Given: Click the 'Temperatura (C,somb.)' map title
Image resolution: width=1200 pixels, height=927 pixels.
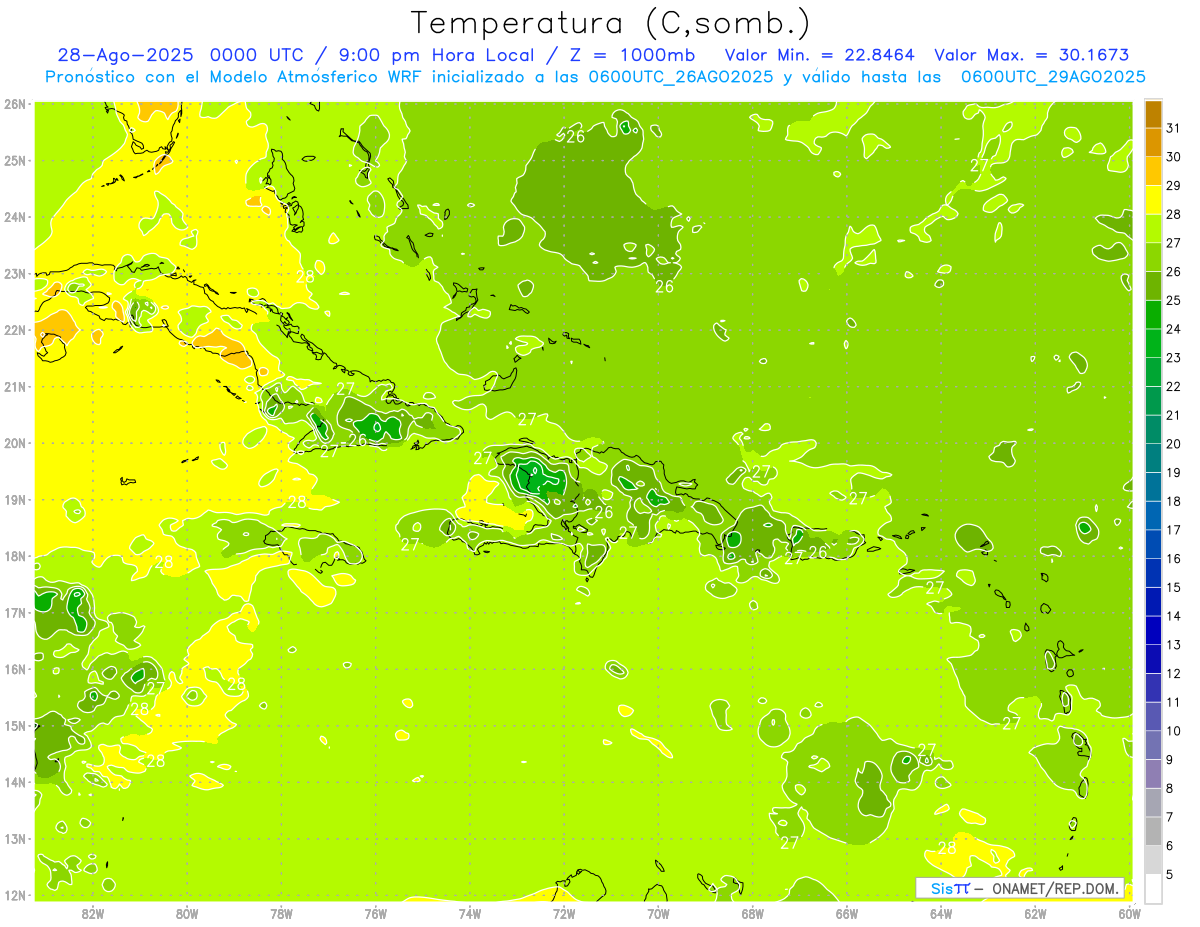Looking at the screenshot, I should coord(610,23).
